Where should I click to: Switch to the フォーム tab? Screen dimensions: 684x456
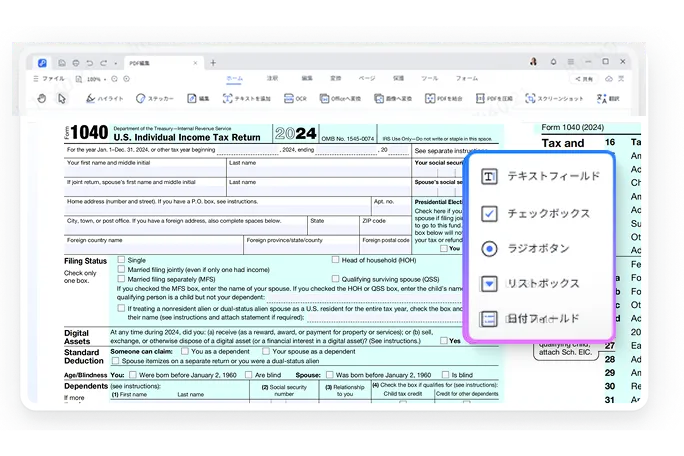467,78
